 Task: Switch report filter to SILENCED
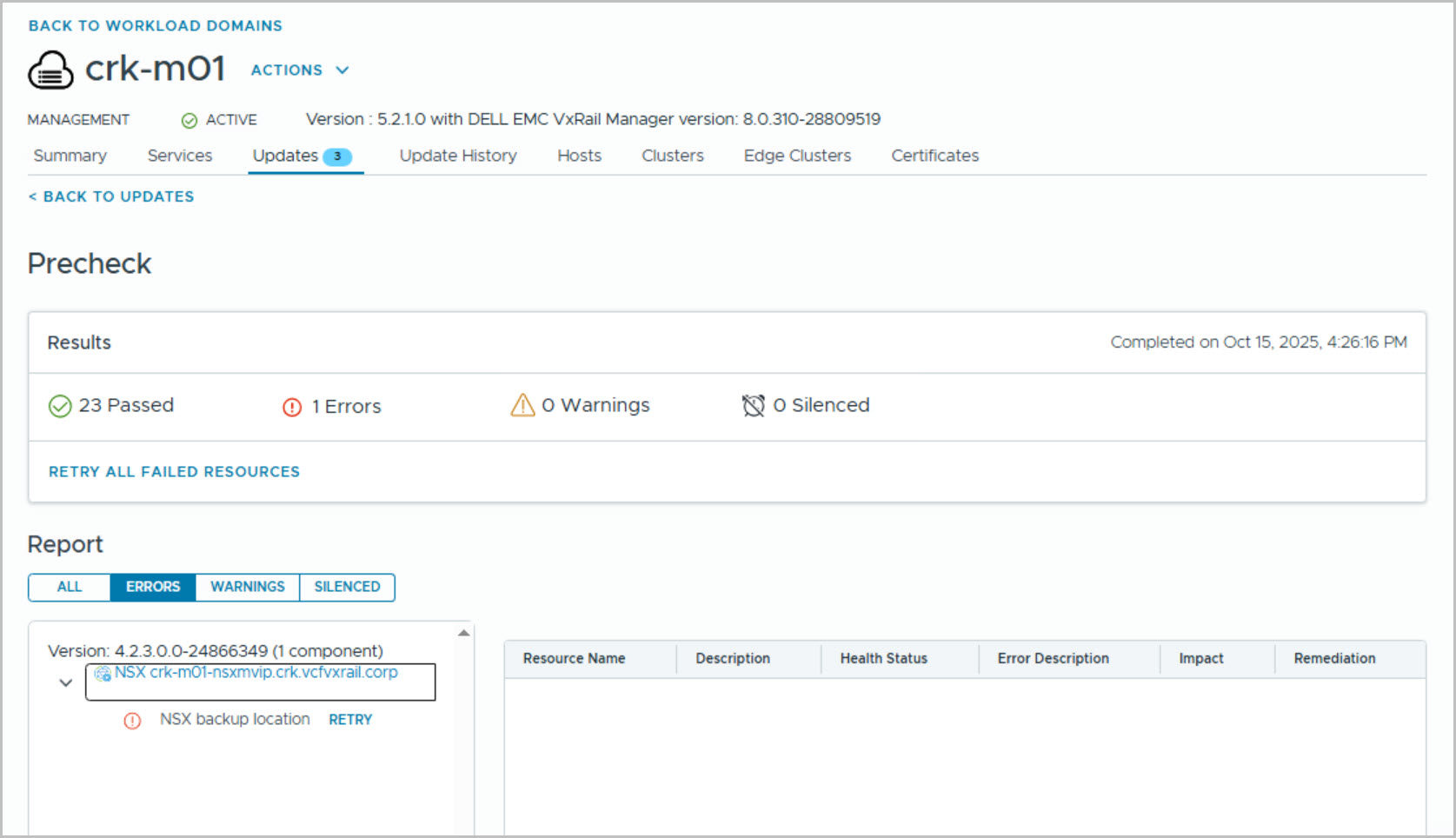pos(347,587)
